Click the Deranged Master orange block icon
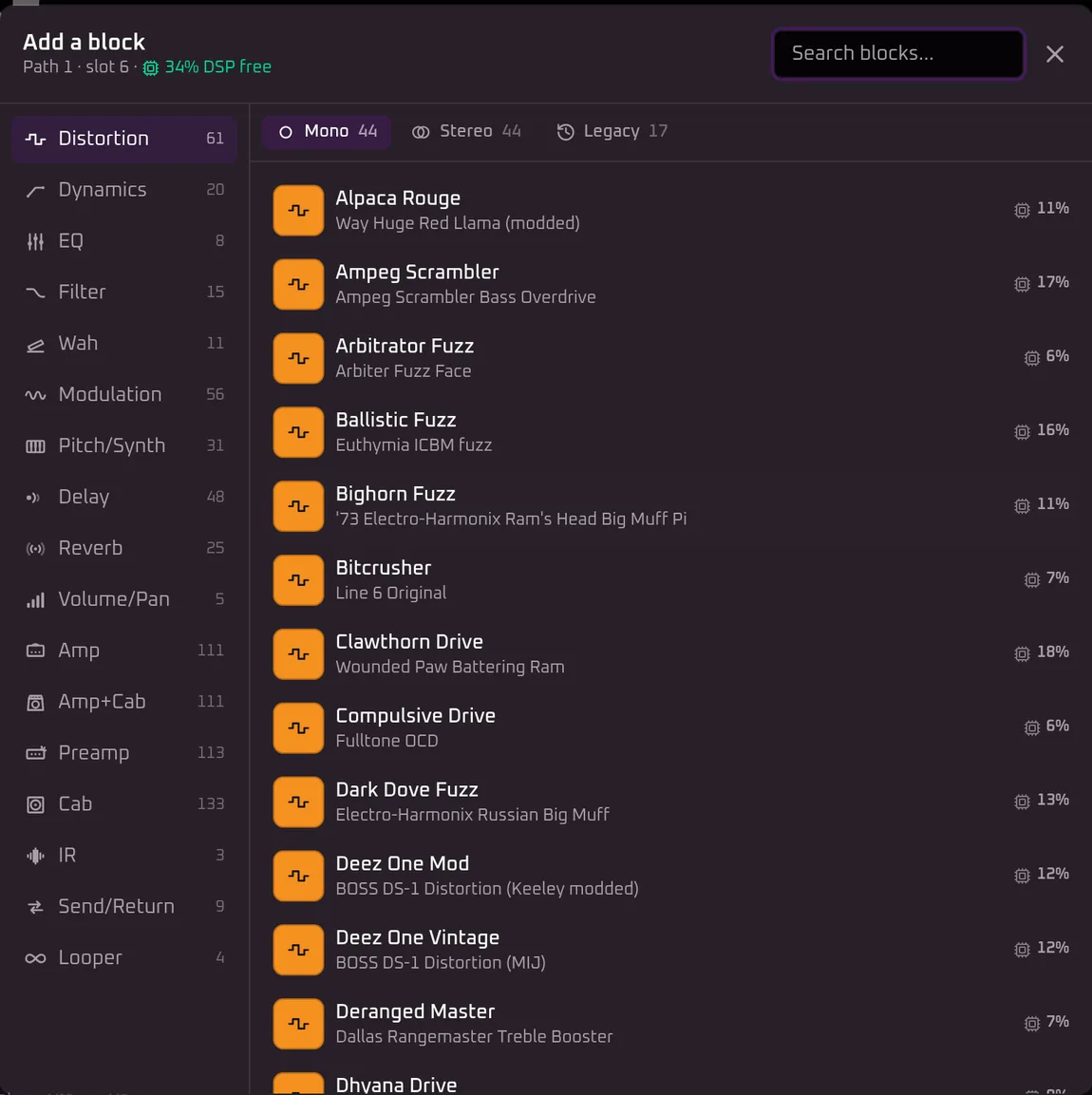1092x1095 pixels. coord(298,1025)
